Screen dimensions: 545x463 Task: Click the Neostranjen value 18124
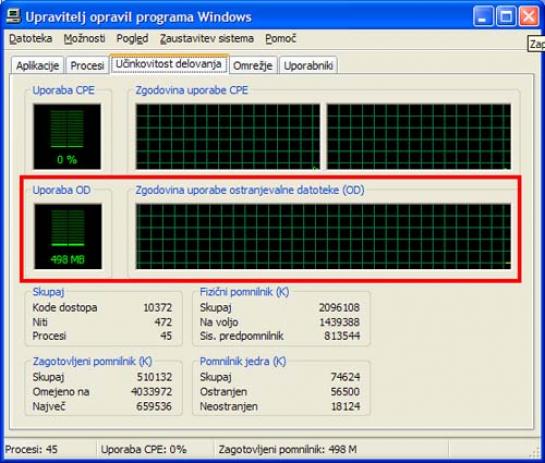(x=345, y=406)
